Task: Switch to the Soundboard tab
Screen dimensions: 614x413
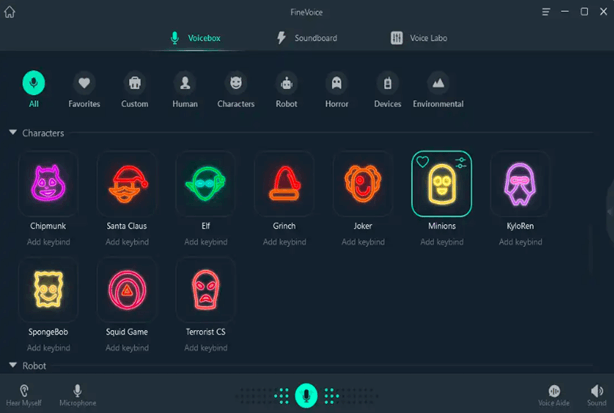Action: coord(306,38)
